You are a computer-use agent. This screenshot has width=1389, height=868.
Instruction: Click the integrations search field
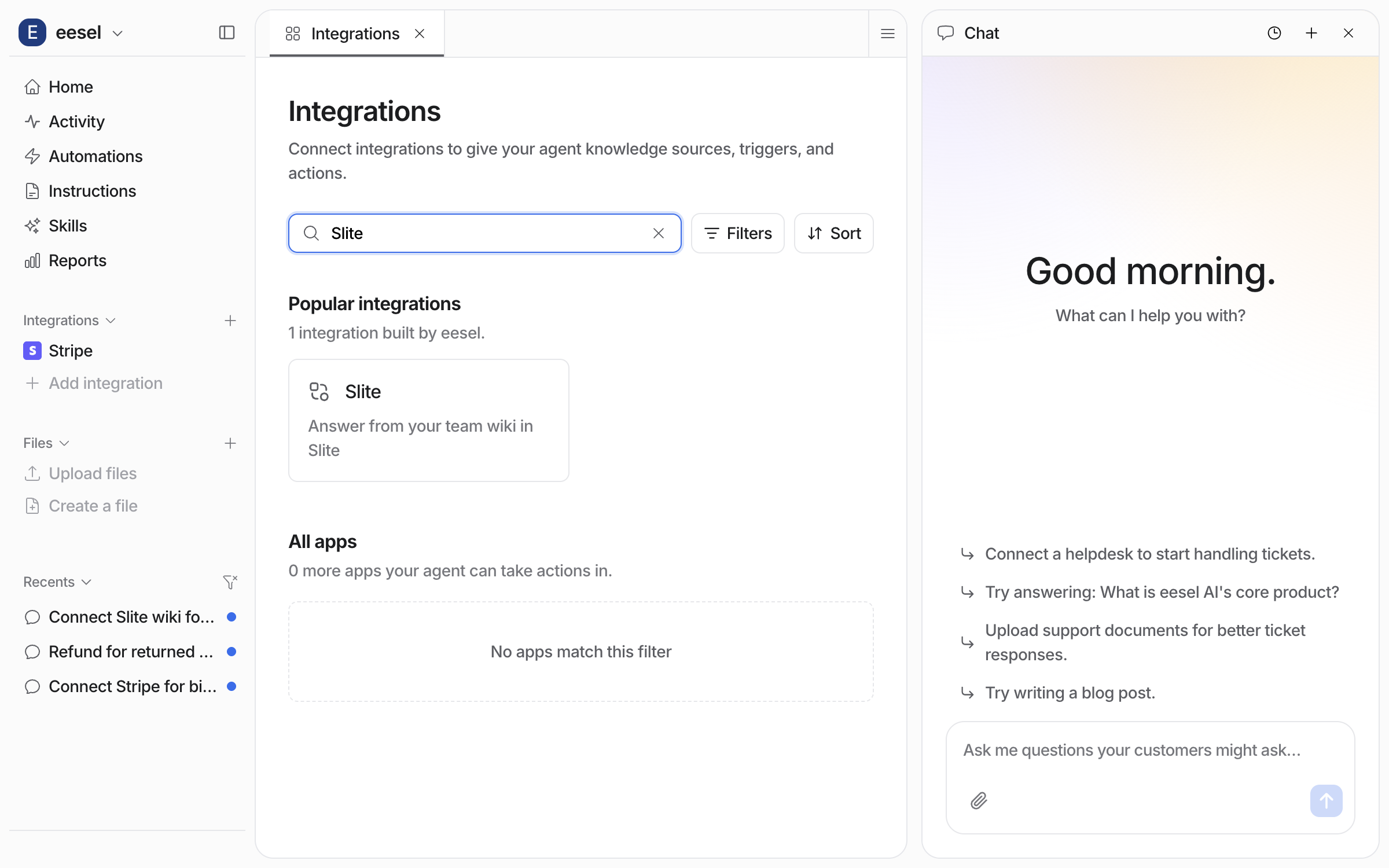[485, 233]
